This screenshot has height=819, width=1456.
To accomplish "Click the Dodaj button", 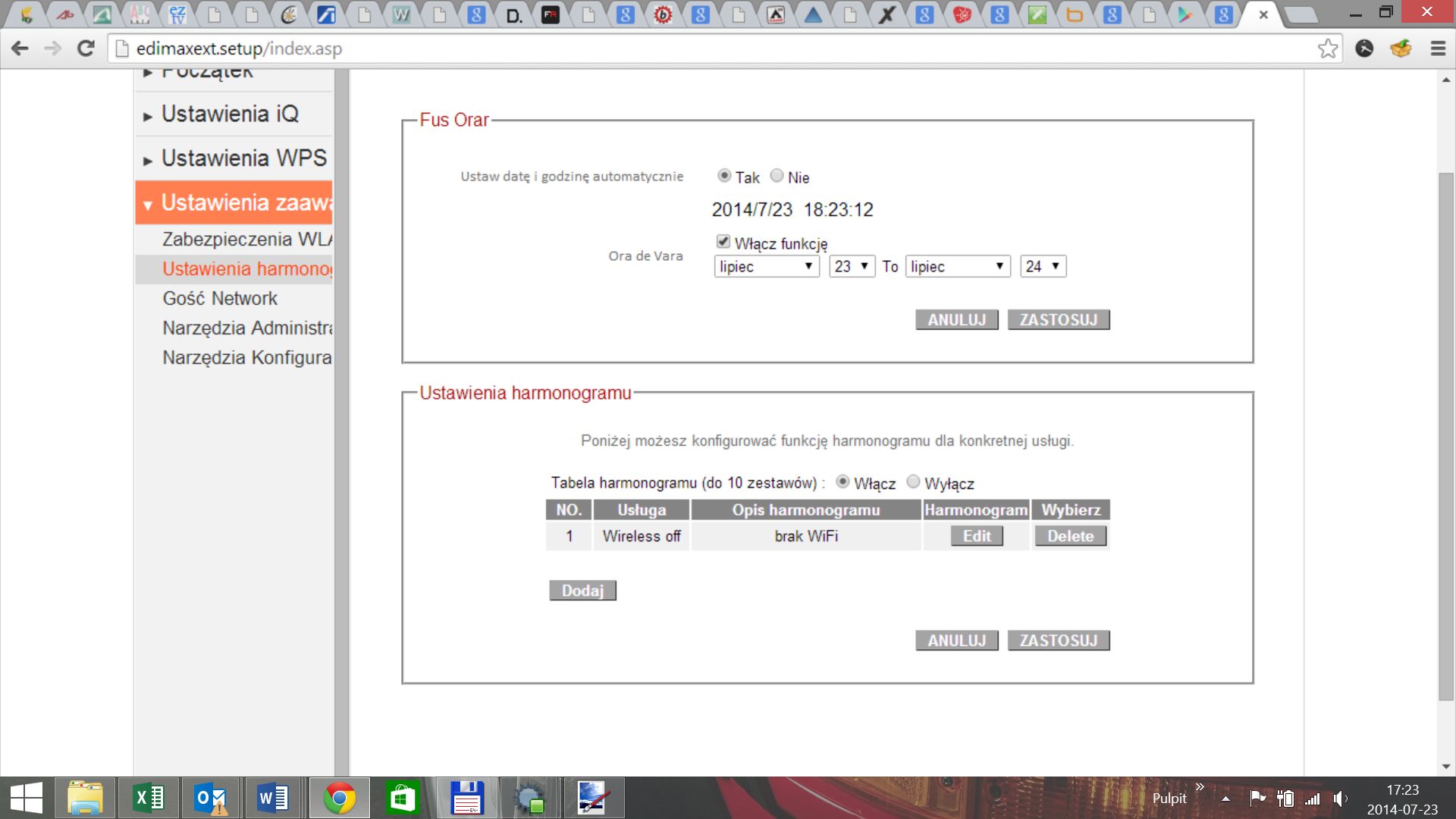I will coord(582,591).
